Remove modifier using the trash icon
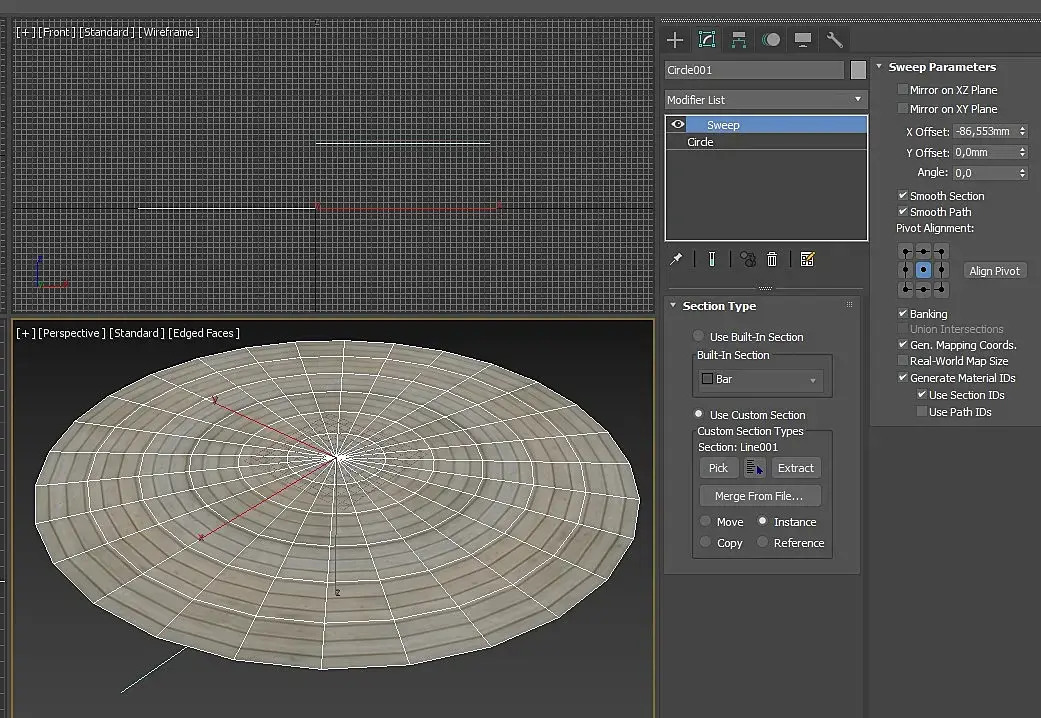 772,259
